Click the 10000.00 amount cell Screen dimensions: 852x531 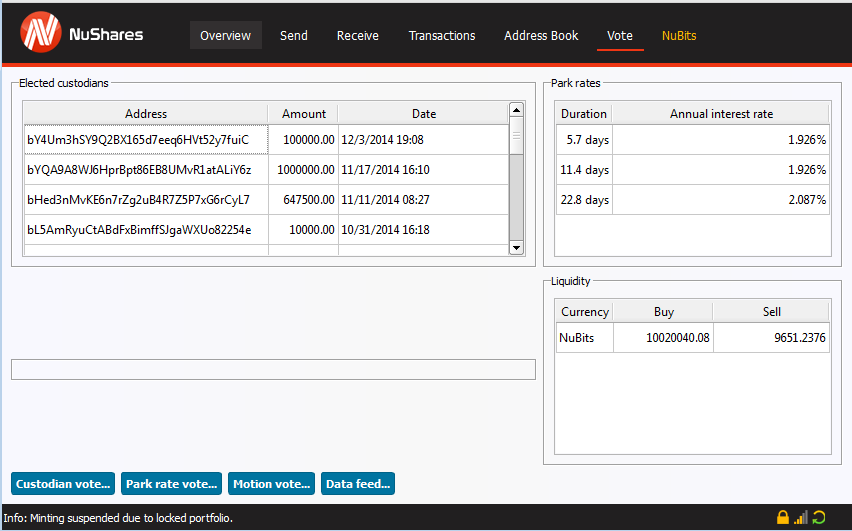pos(303,229)
